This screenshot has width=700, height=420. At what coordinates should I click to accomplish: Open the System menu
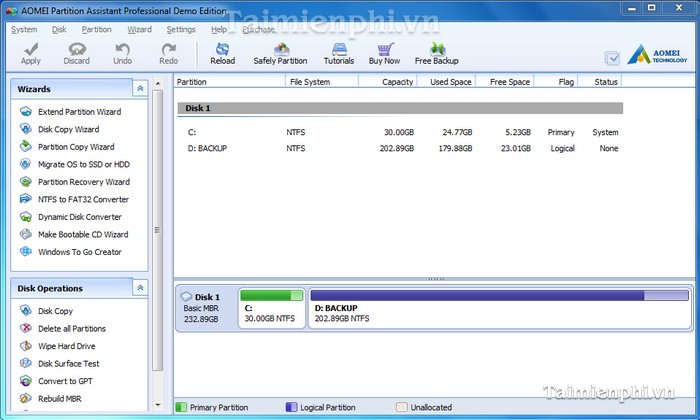tap(24, 29)
